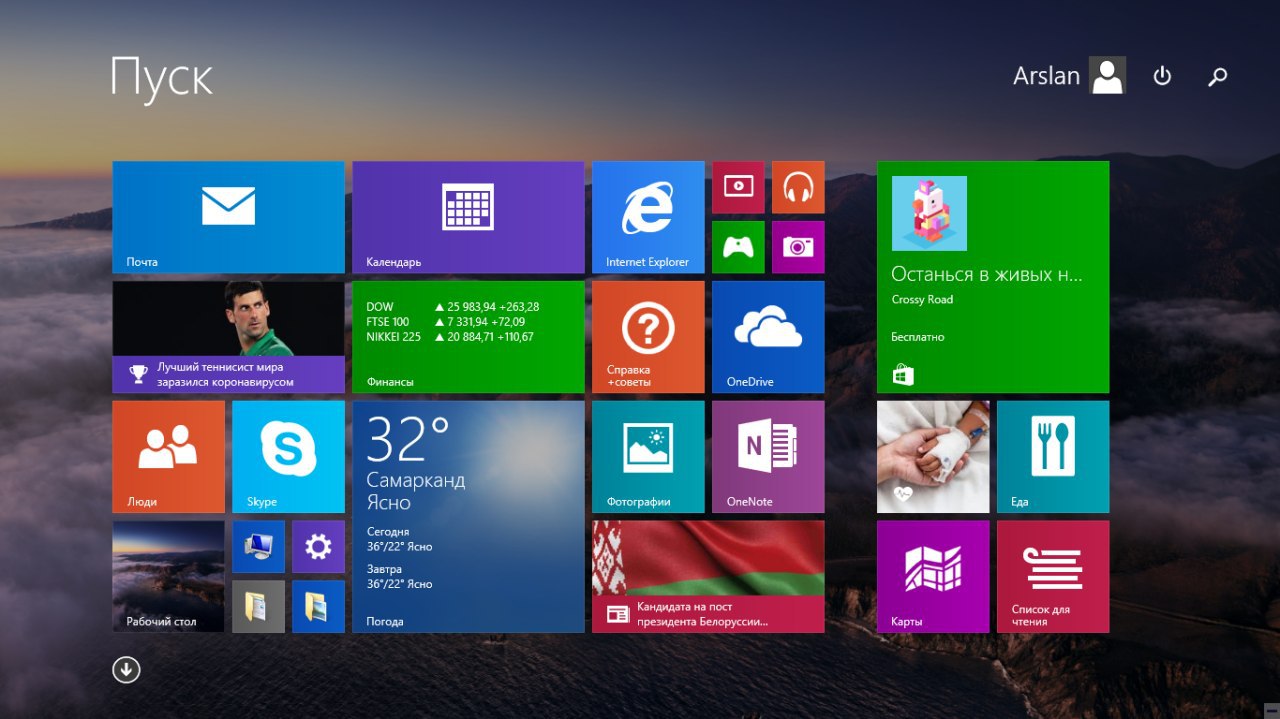Open the Arslan user account menu
This screenshot has width=1280, height=719.
pyautogui.click(x=1069, y=76)
